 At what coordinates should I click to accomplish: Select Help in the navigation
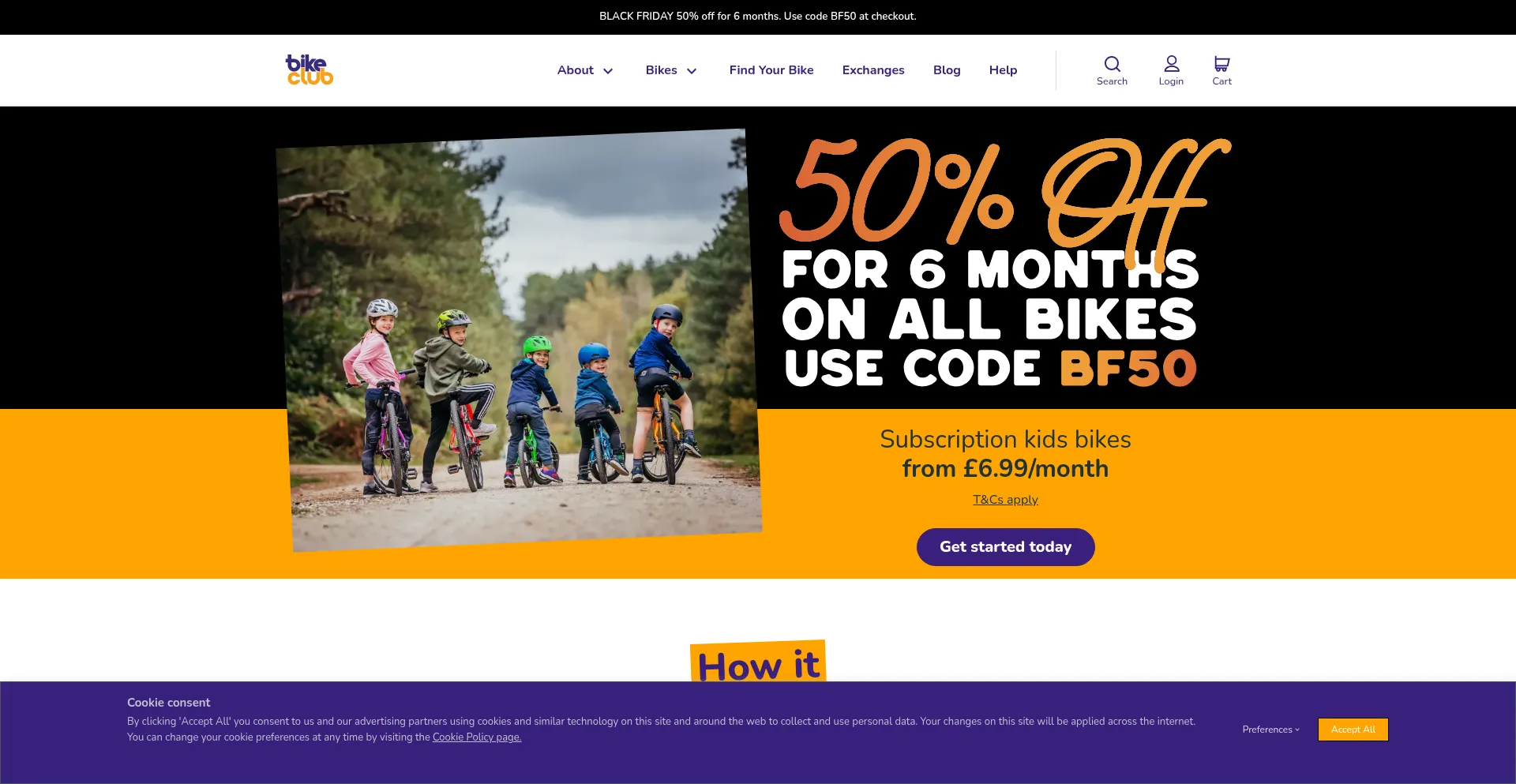point(1003,70)
